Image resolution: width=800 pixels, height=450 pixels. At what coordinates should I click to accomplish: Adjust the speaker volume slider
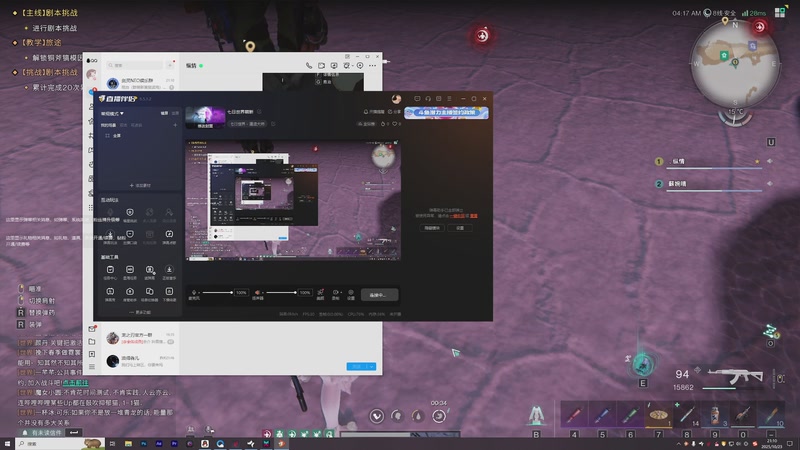click(x=281, y=292)
